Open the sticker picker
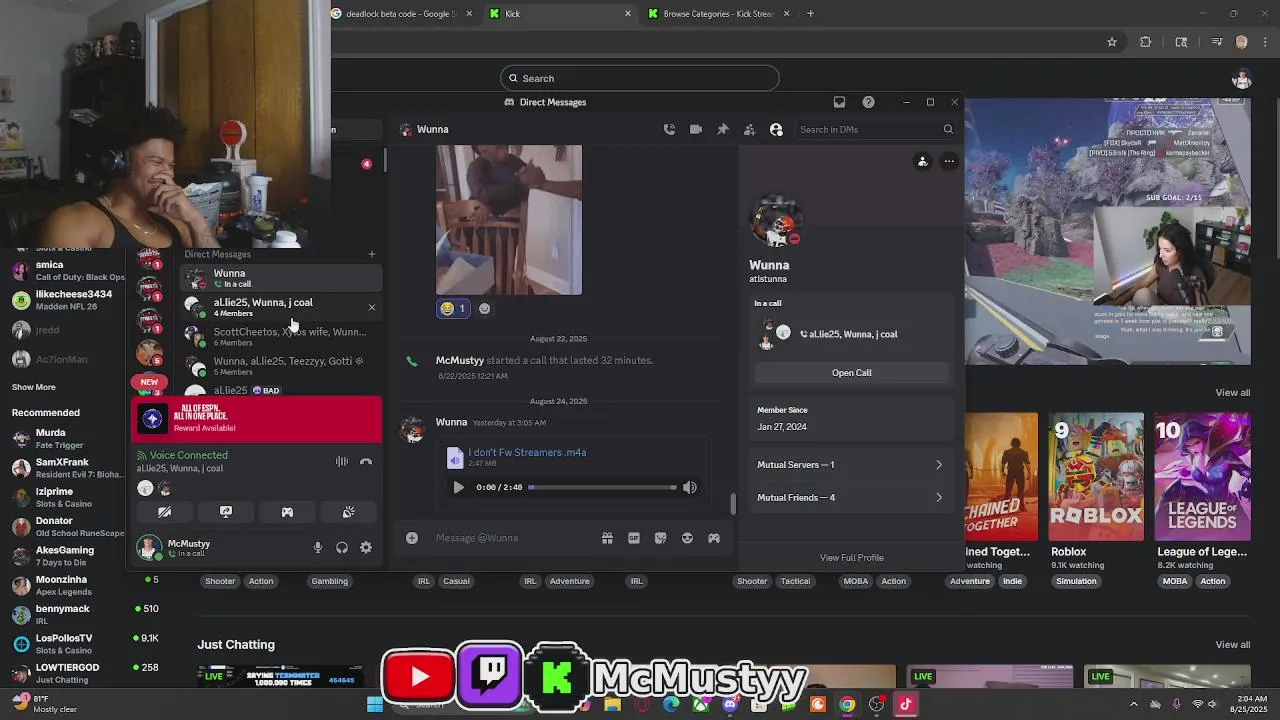Screen dimensions: 1280x720 click(660, 538)
